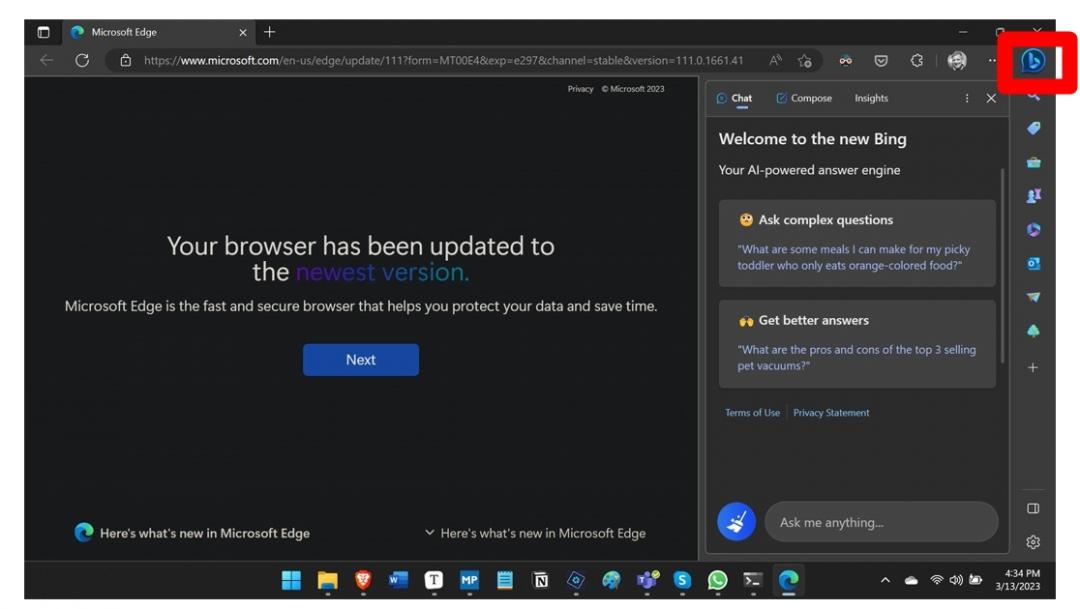Add this page to favorites
Screen dimensions: 1080x609
(804, 61)
